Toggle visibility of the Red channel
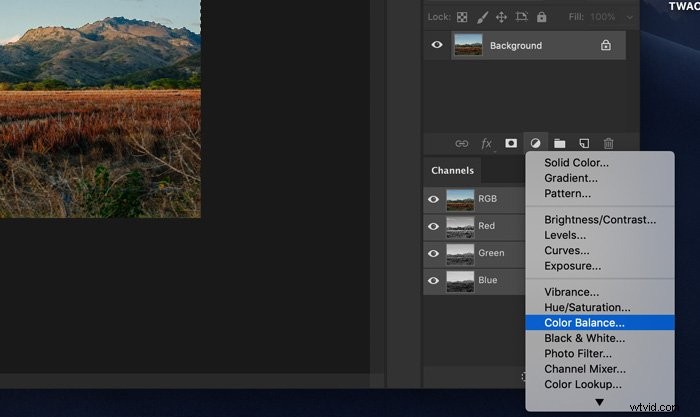The height and width of the screenshot is (417, 700). click(433, 226)
